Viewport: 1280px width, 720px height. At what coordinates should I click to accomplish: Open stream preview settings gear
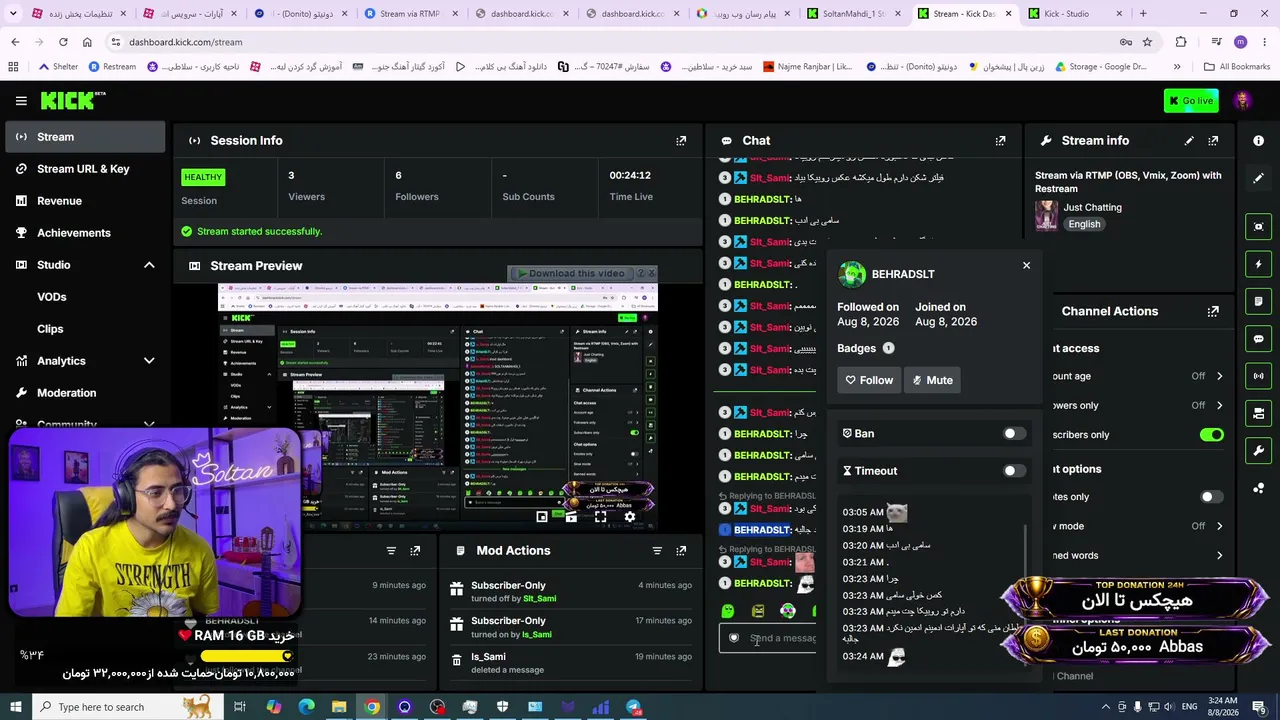click(x=629, y=517)
